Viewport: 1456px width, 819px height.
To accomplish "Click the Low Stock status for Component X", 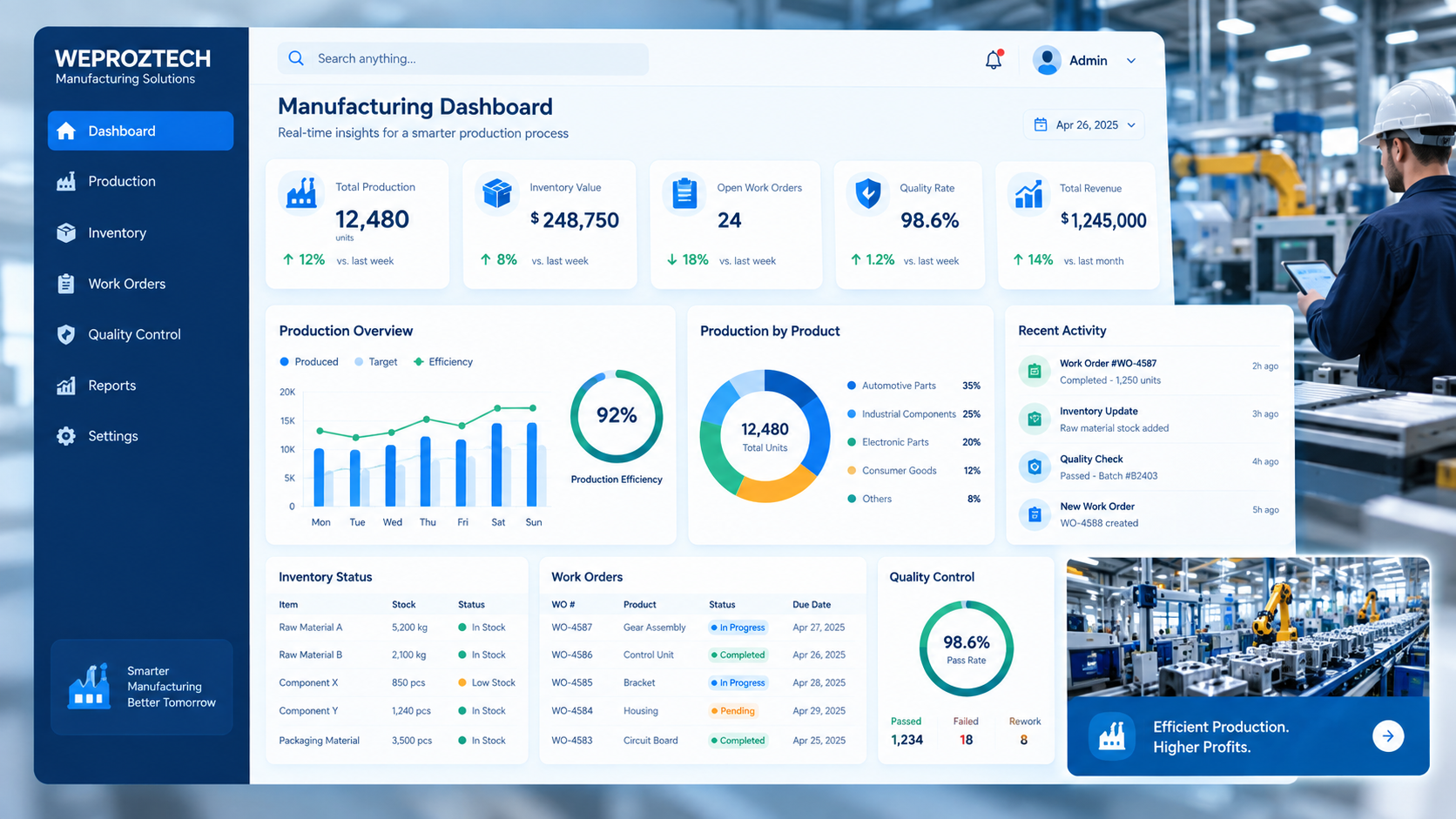I will [487, 683].
